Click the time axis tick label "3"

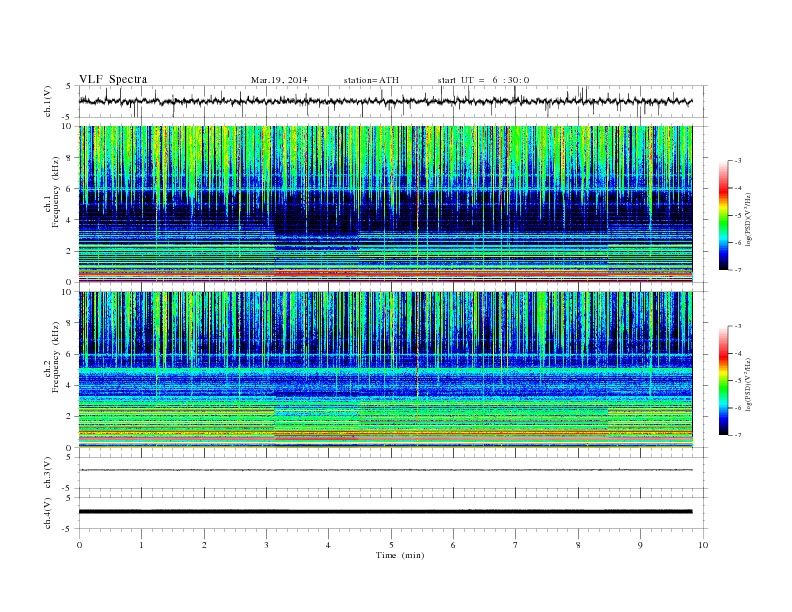click(x=266, y=545)
